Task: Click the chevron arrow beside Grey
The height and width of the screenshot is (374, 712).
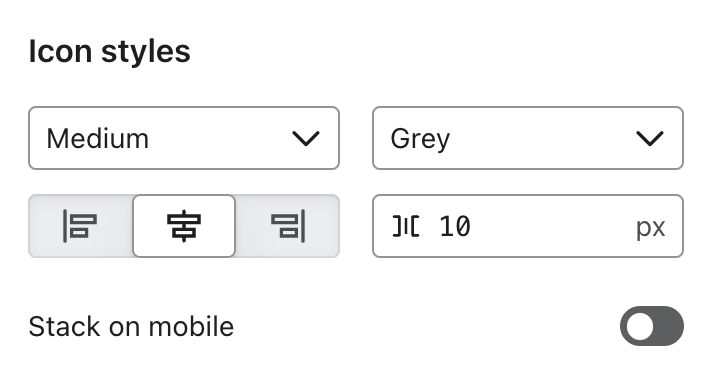Action: click(650, 138)
